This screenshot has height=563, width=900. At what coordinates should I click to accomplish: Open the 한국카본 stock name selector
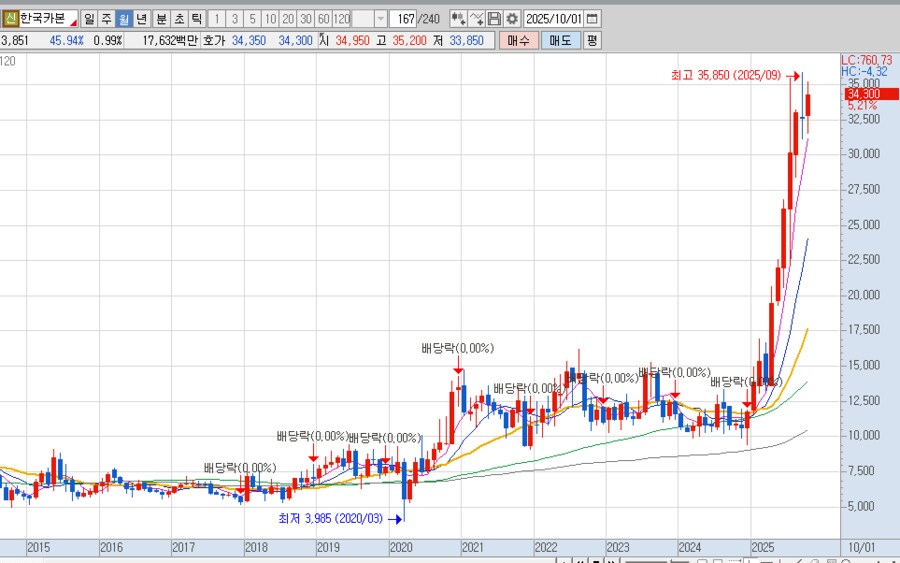click(x=42, y=19)
